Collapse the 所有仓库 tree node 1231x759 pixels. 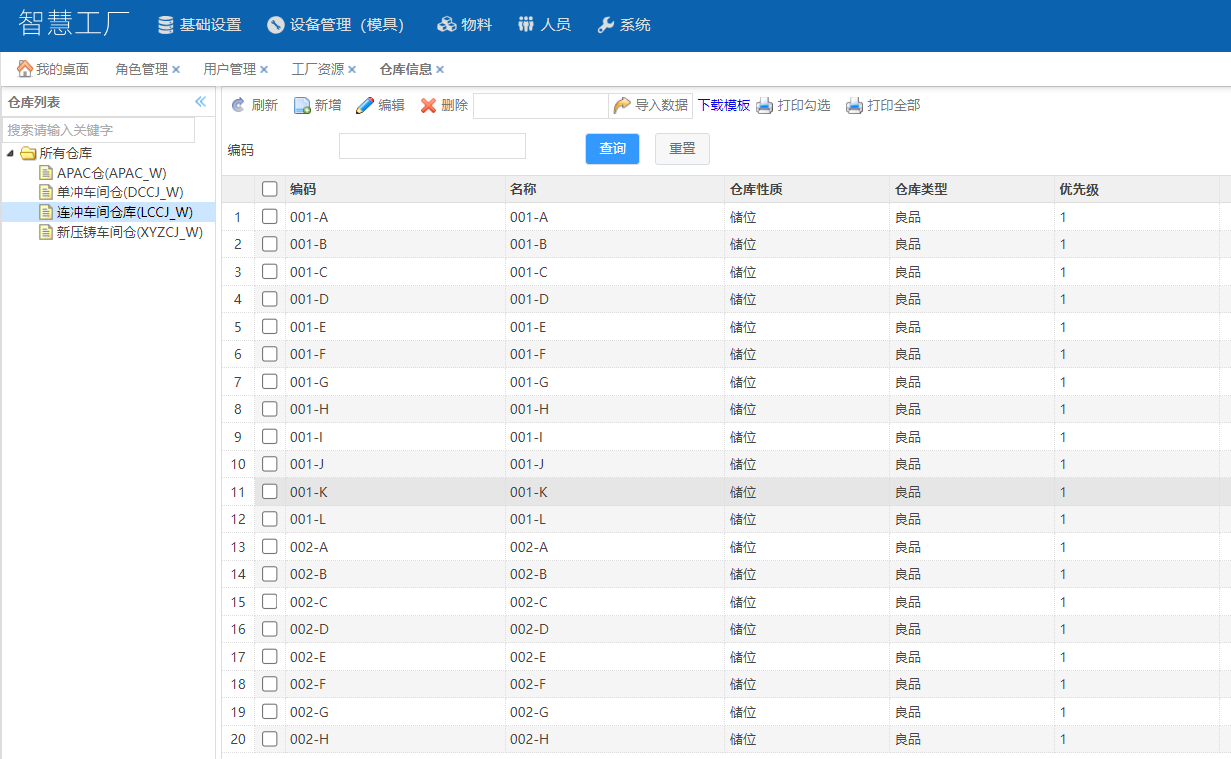tap(10, 153)
